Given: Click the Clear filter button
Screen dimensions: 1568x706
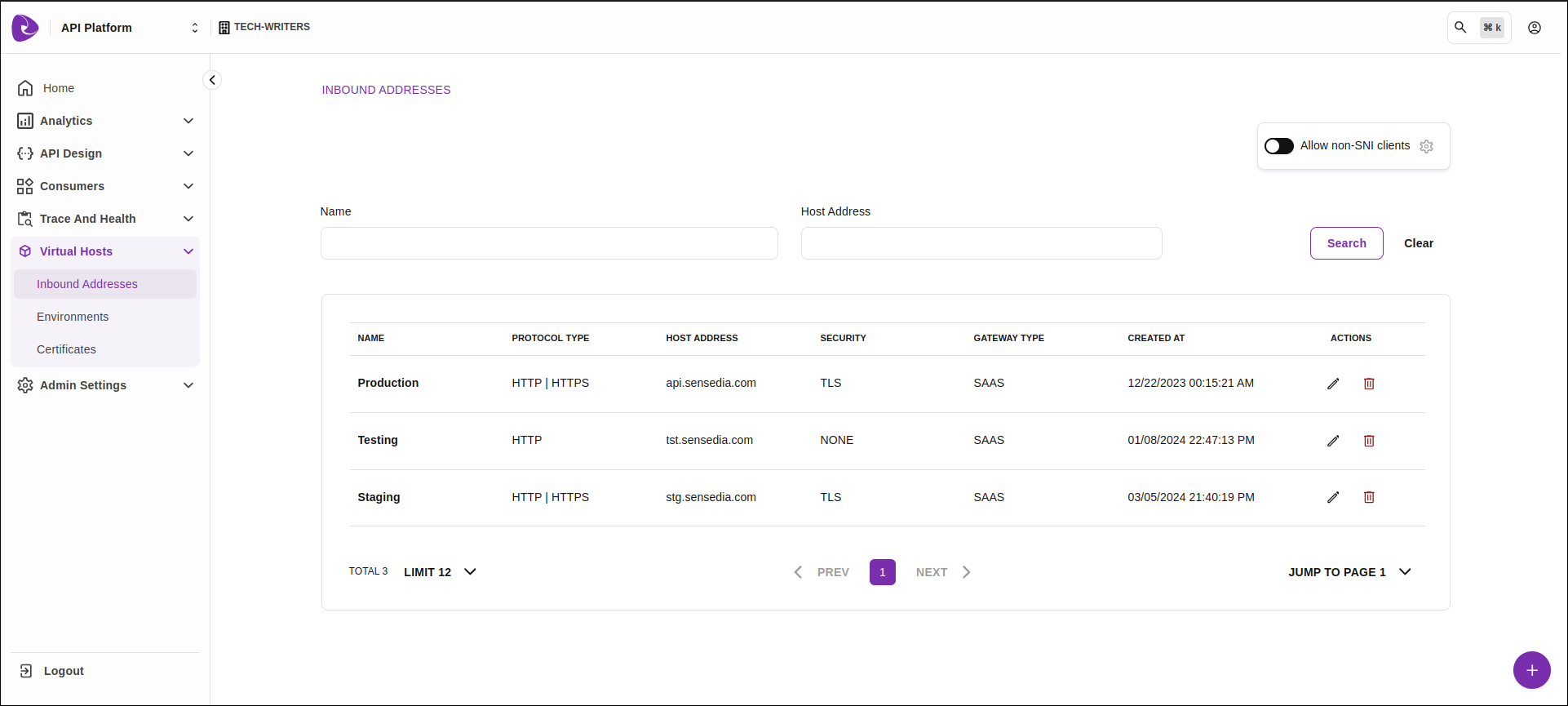Looking at the screenshot, I should coord(1418,243).
